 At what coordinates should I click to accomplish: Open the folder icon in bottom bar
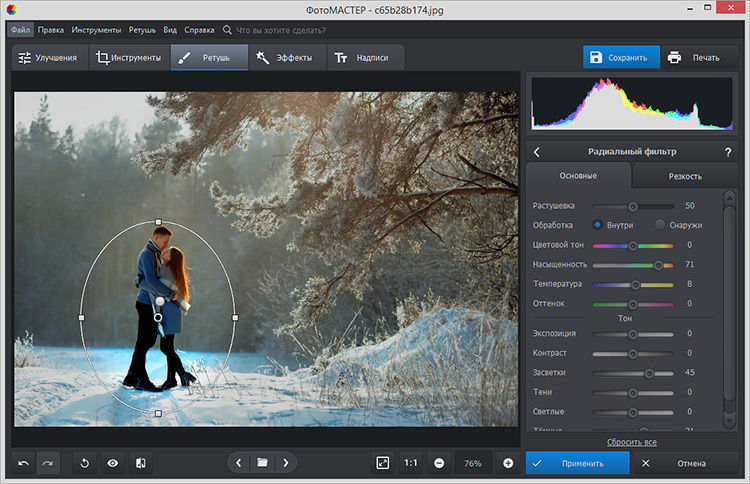pyautogui.click(x=262, y=463)
